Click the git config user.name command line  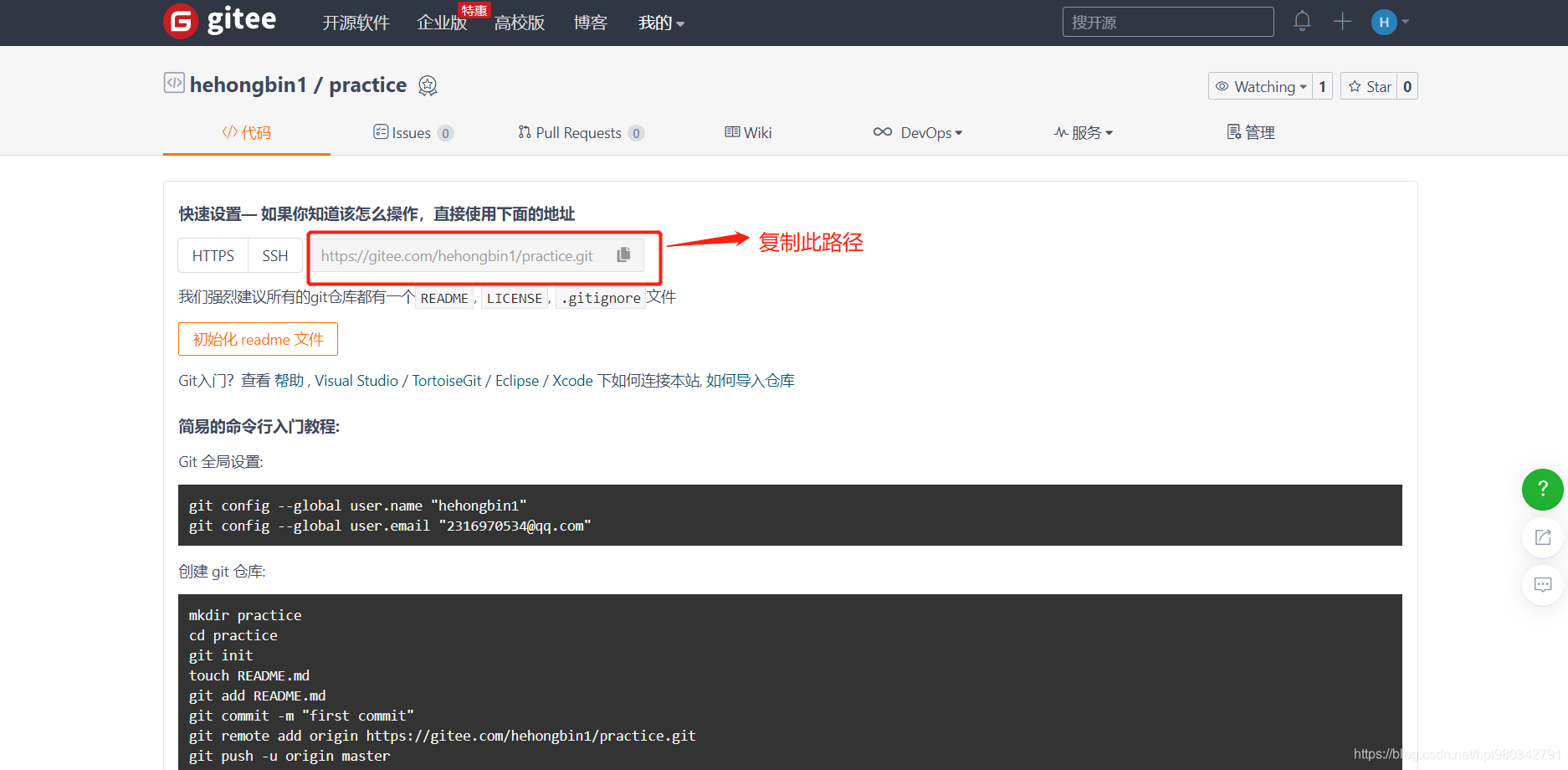click(358, 506)
